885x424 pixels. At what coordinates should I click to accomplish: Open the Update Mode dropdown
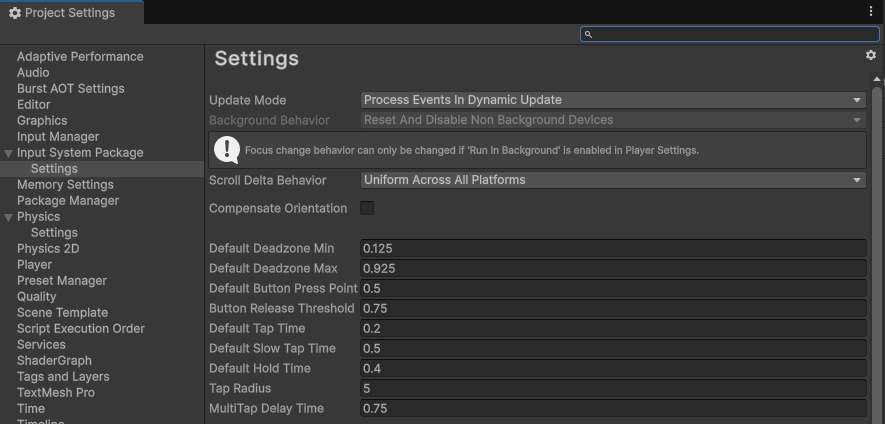click(613, 100)
